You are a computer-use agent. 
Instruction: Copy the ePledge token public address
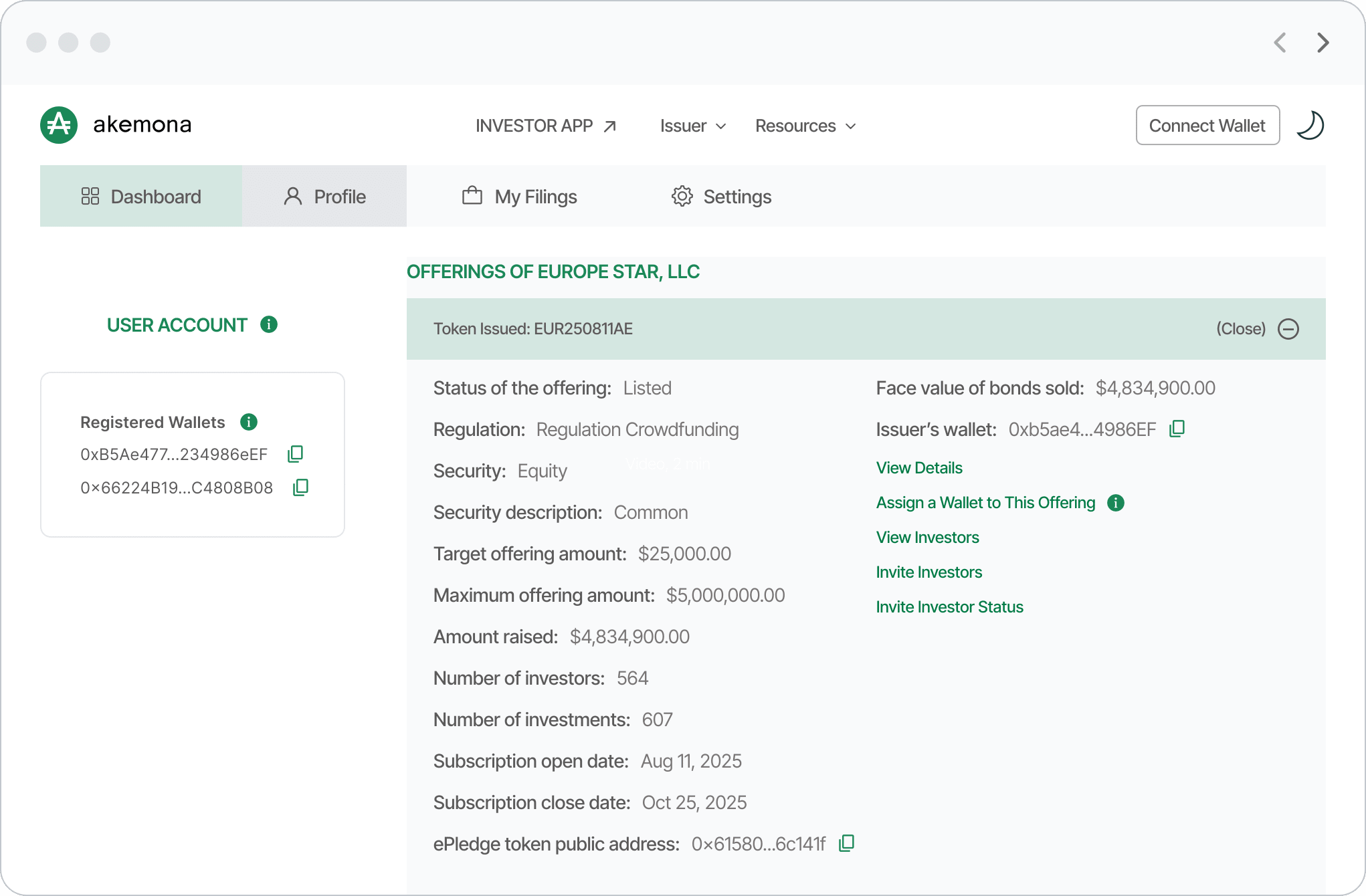pos(846,843)
